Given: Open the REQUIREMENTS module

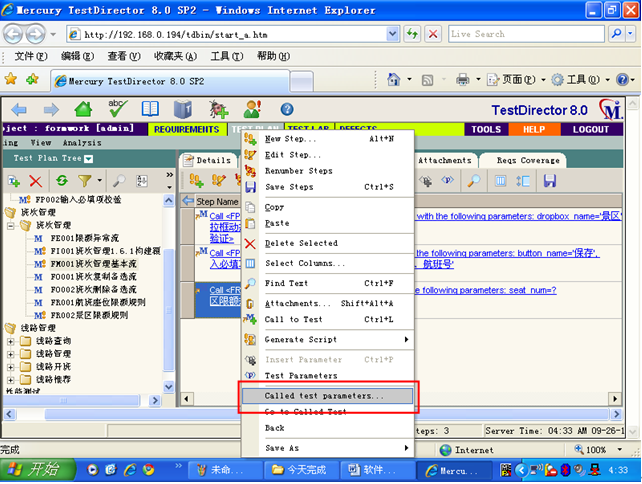Looking at the screenshot, I should pos(186,129).
